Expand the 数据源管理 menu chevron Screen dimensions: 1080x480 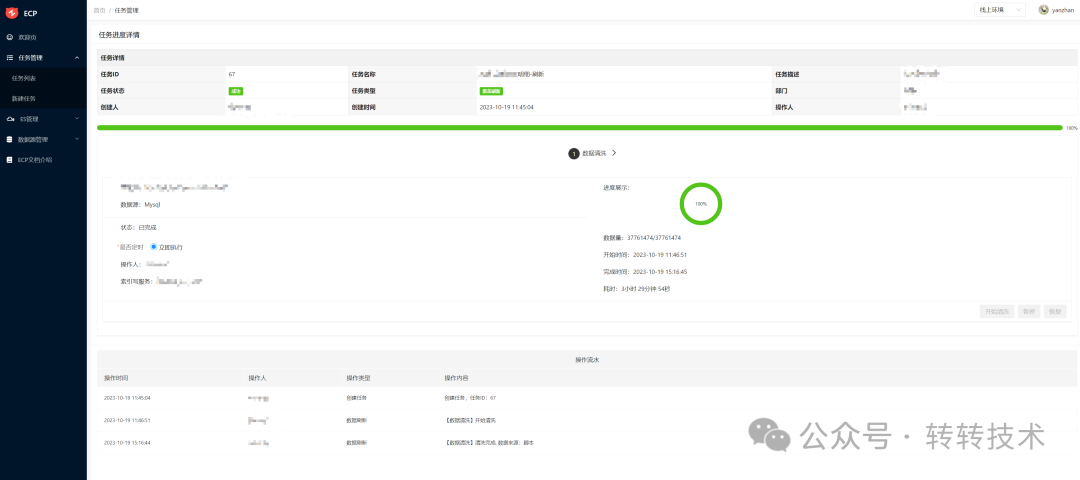(x=76, y=139)
